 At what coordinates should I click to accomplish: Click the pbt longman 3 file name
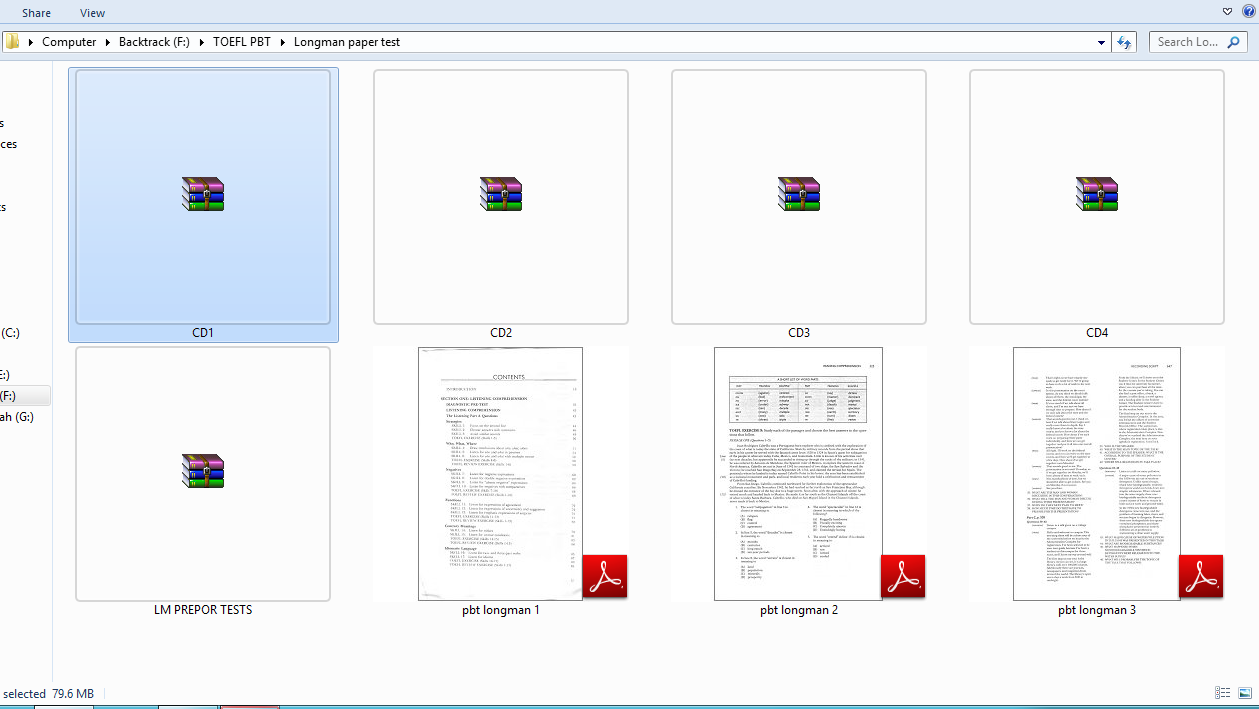coord(1097,609)
